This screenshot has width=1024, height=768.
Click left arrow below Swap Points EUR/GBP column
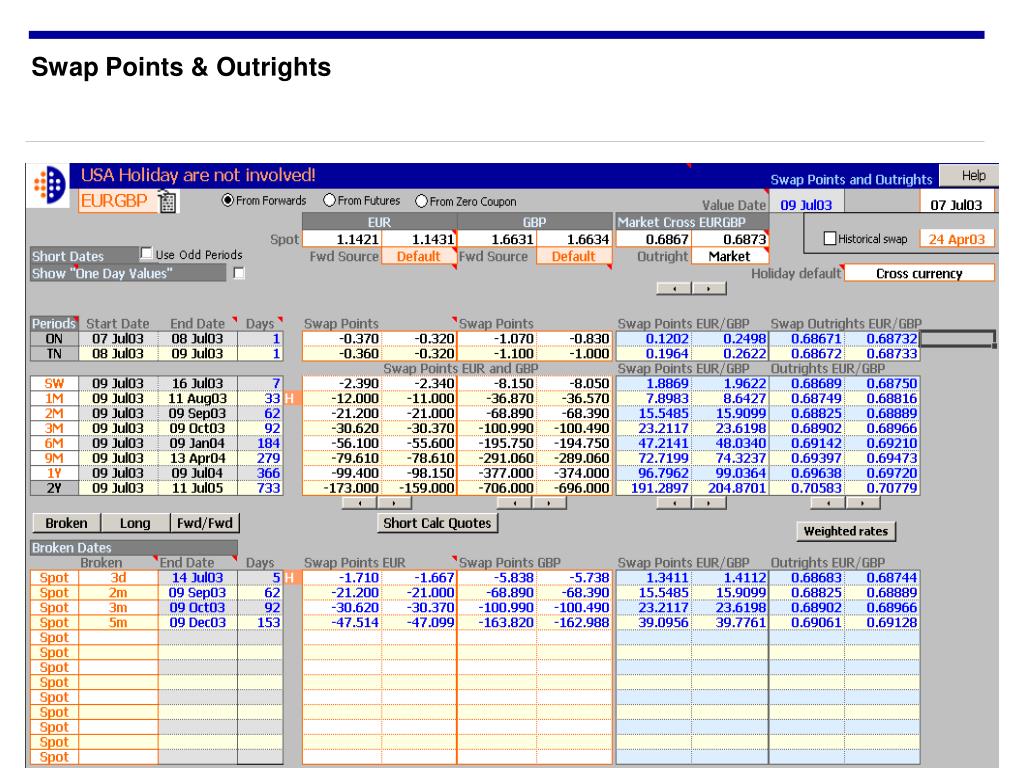click(x=673, y=502)
